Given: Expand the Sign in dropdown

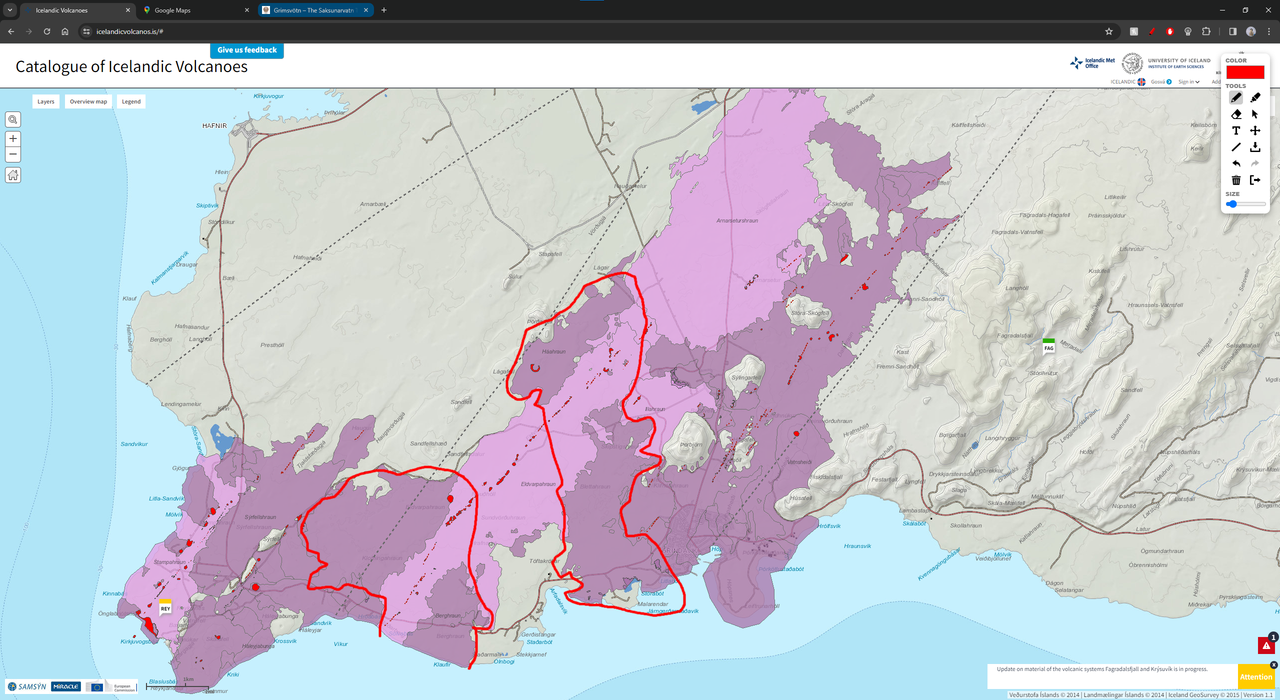Looking at the screenshot, I should click(x=1189, y=82).
